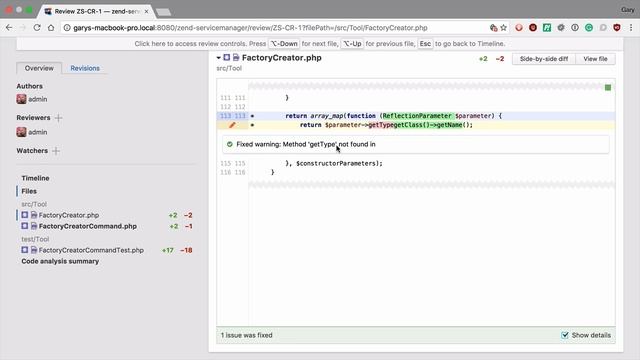Click the green marker in the diff scrollbar

coord(608,87)
